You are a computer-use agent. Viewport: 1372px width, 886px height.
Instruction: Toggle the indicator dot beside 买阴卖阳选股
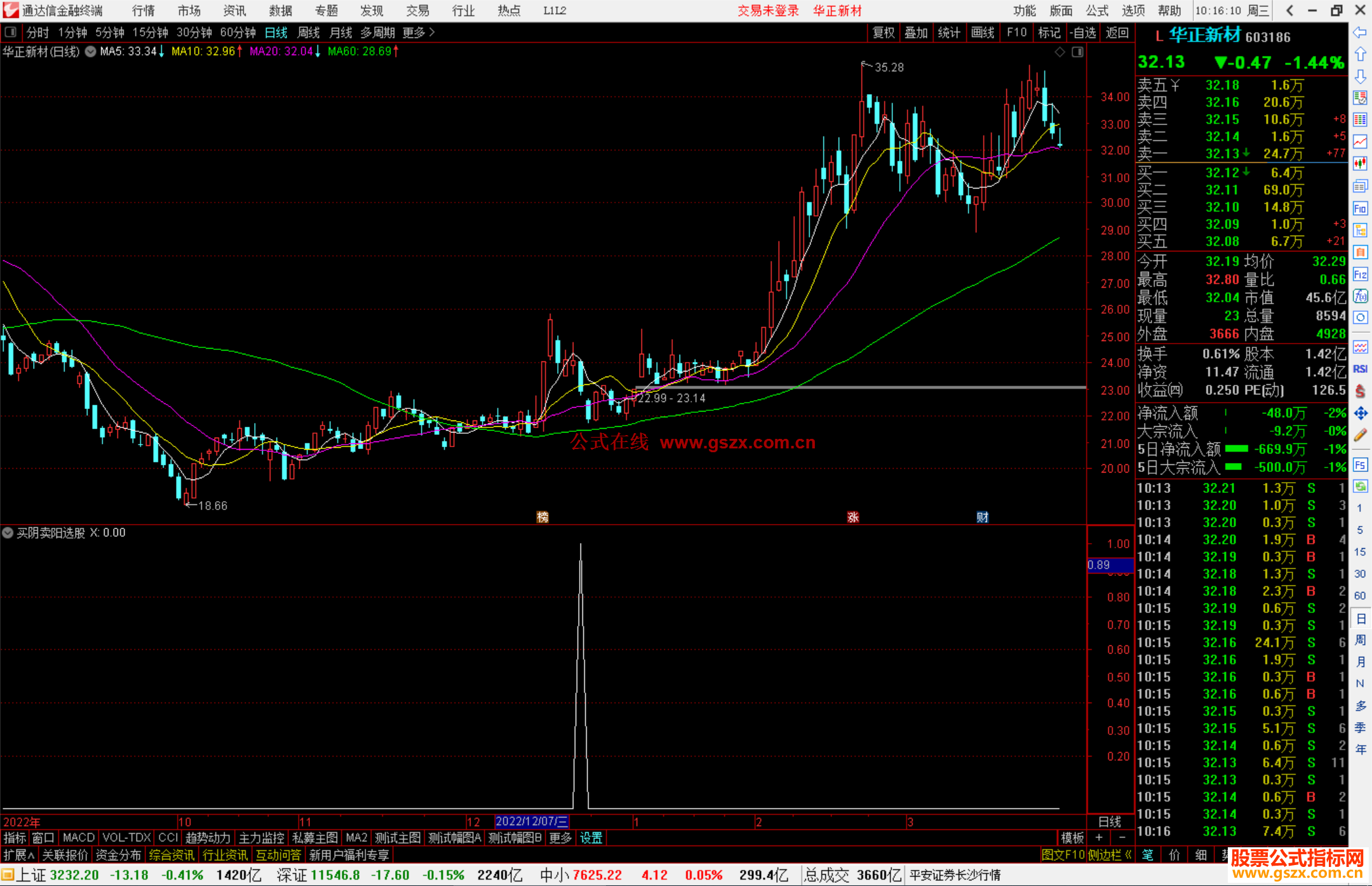8,533
